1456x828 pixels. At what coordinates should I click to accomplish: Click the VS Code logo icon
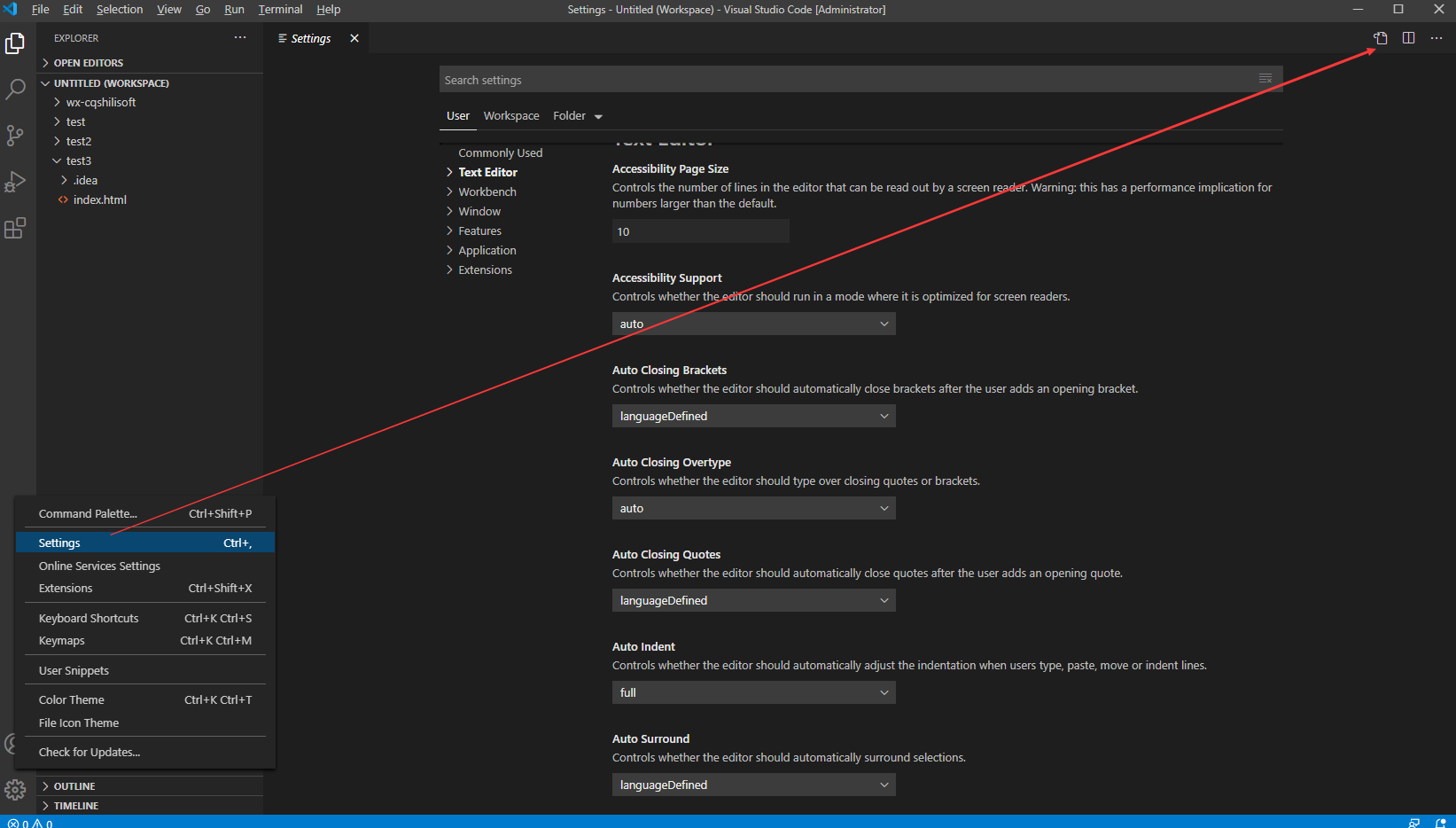coord(11,9)
